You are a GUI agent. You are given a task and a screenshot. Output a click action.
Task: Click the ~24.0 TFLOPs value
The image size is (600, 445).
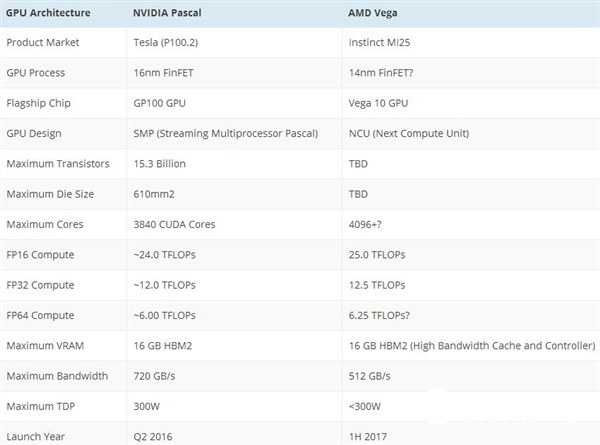[165, 255]
